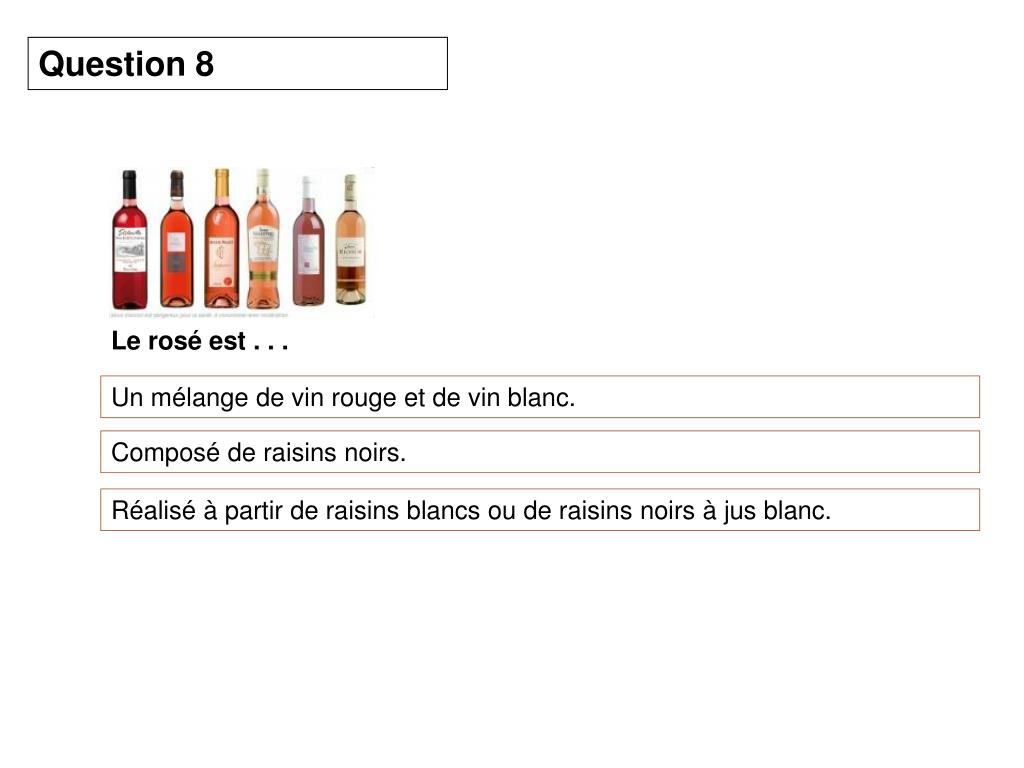Viewport: 1024px width, 768px height.
Task: Select answer "Un mélange de vin rouge et de vin blanc"
Action: pos(539,397)
